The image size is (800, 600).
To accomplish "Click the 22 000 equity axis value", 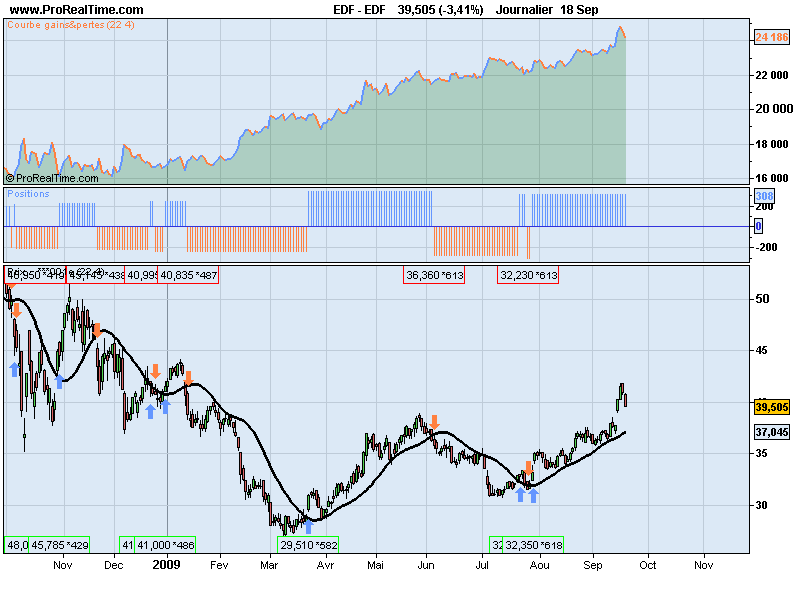I will coord(771,76).
